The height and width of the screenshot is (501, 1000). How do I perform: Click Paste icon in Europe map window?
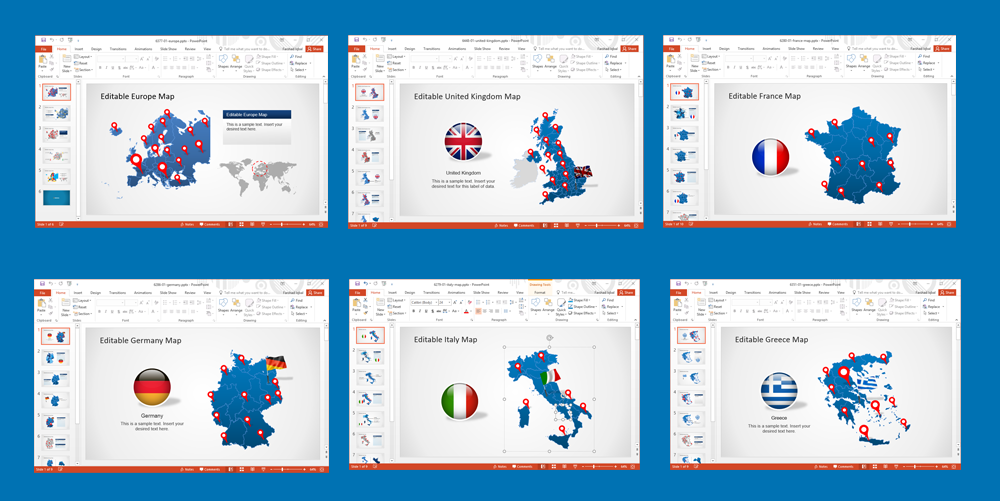(43, 58)
